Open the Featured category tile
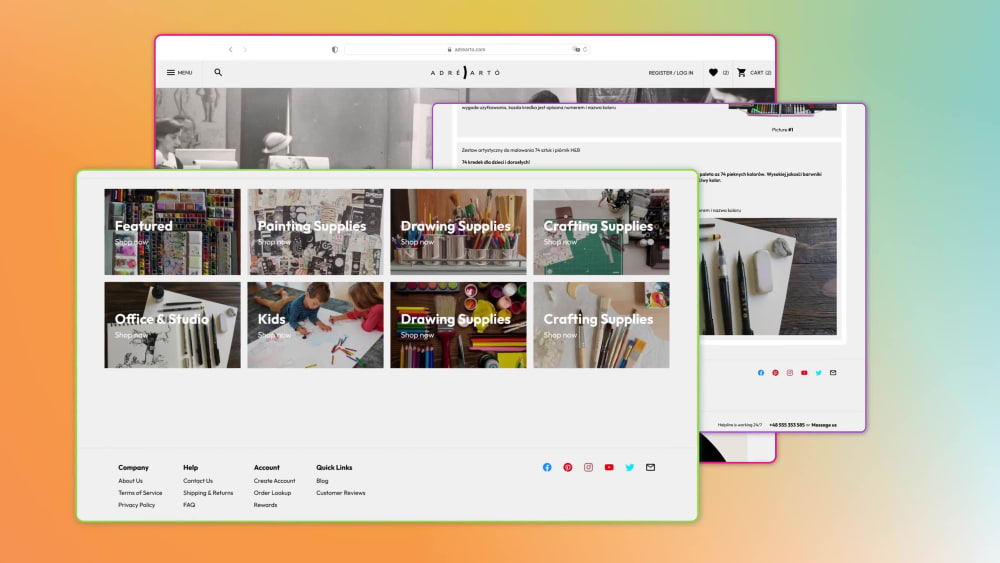The image size is (1000, 563). pyautogui.click(x=172, y=231)
